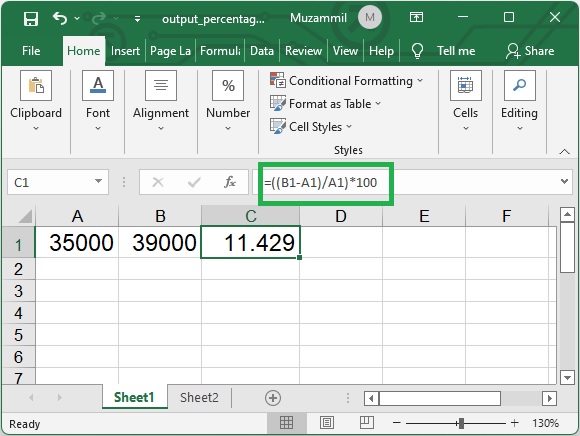Image resolution: width=580 pixels, height=436 pixels.
Task: Click the Select All corner triangle
Action: click(25, 216)
